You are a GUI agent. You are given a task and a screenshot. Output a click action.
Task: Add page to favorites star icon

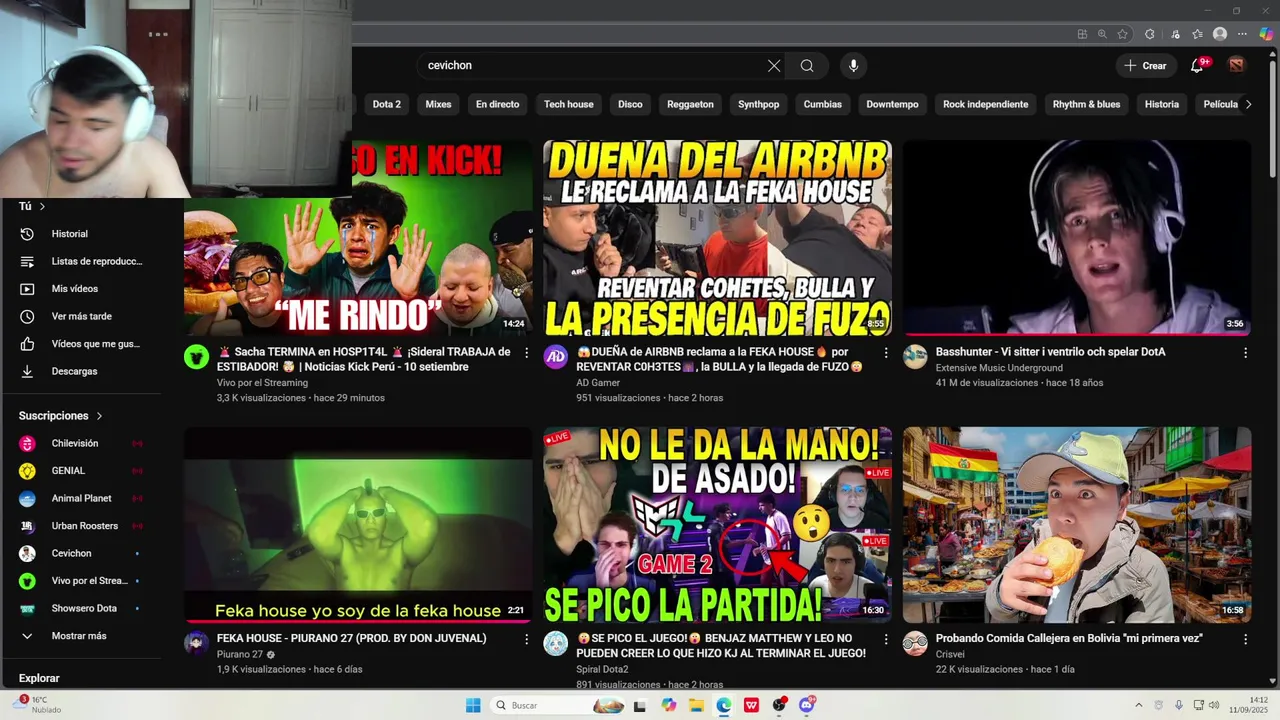click(x=1123, y=34)
